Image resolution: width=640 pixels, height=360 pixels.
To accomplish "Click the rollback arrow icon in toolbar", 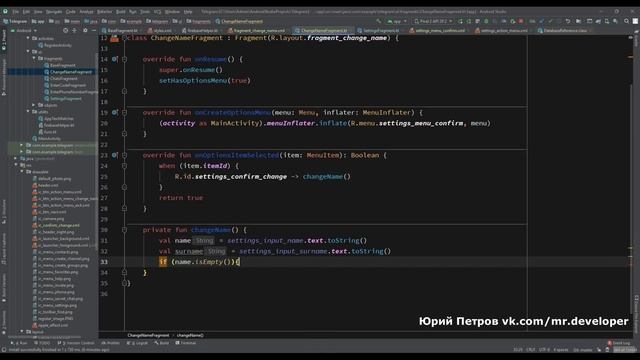I will (x=567, y=21).
